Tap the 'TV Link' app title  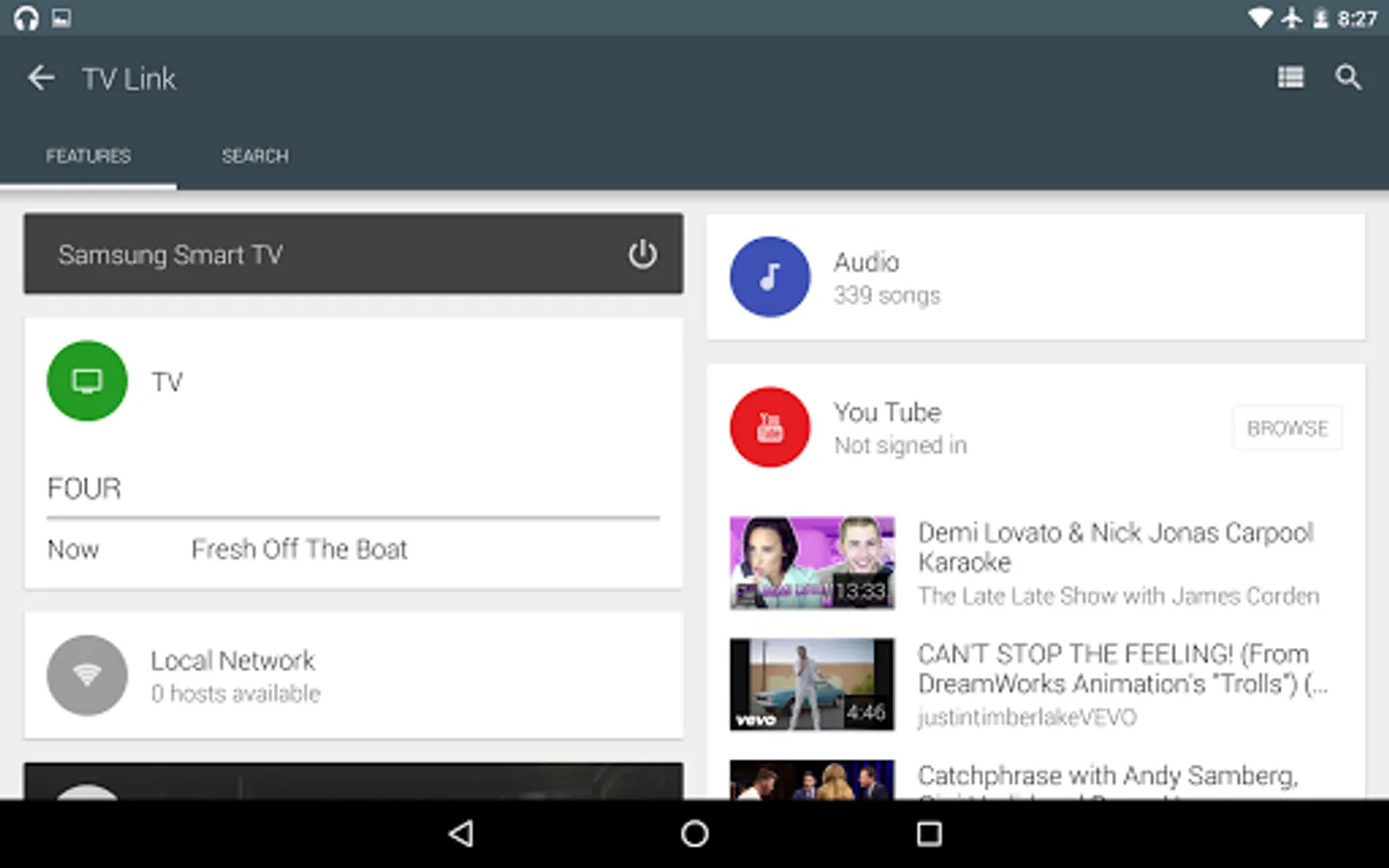tap(129, 79)
